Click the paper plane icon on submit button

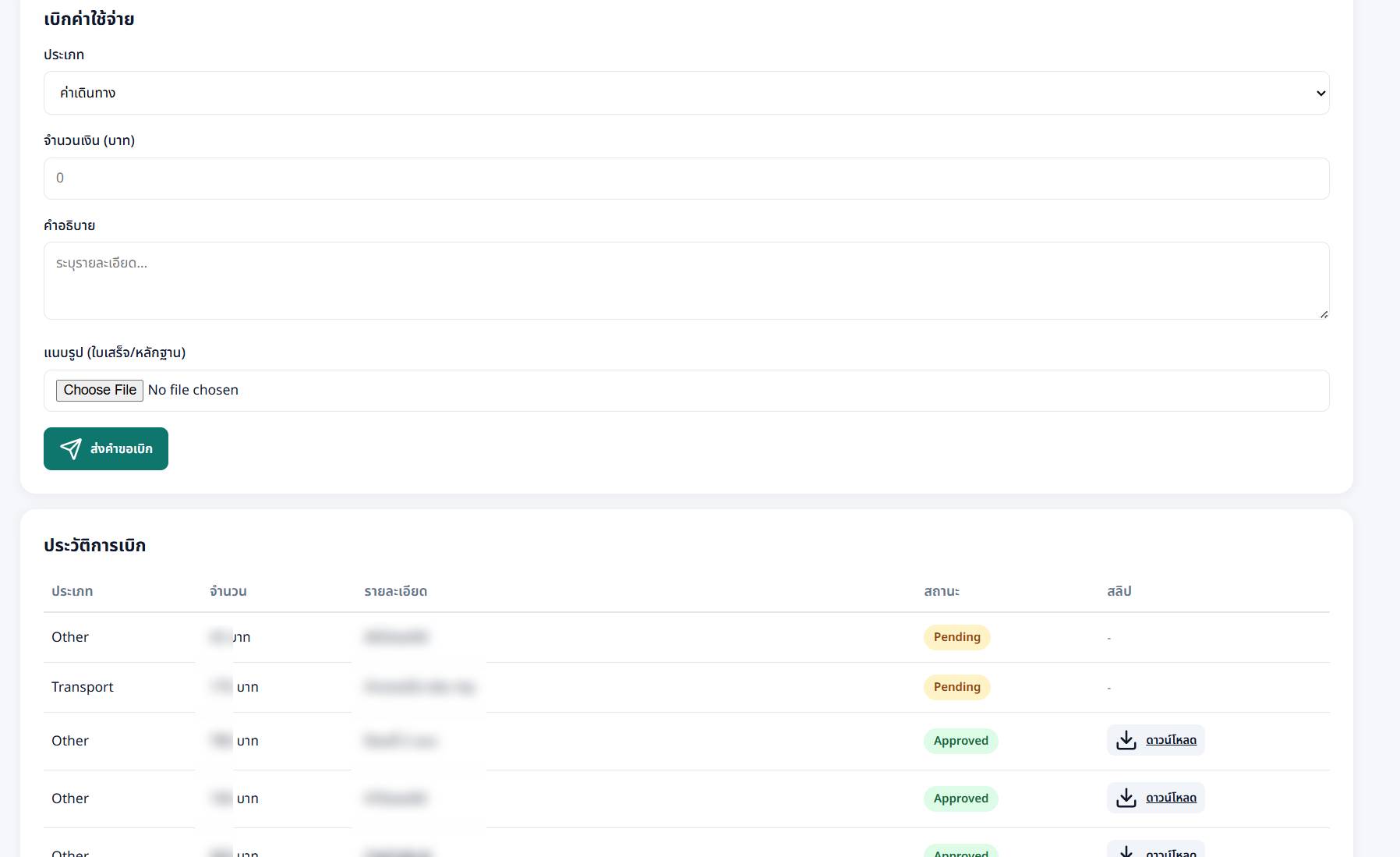tap(71, 449)
